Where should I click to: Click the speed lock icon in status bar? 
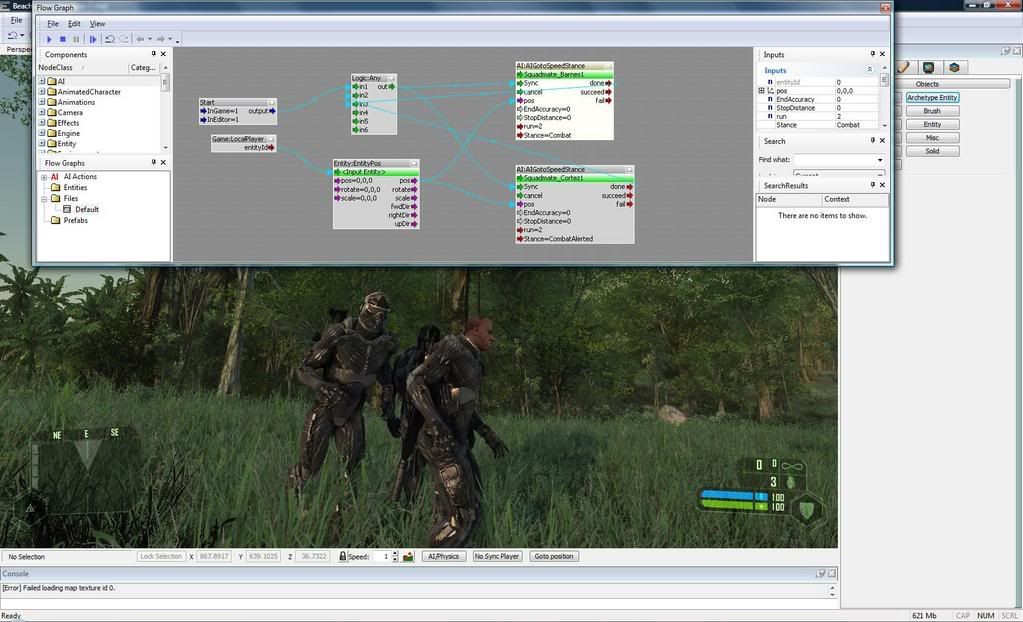click(343, 556)
